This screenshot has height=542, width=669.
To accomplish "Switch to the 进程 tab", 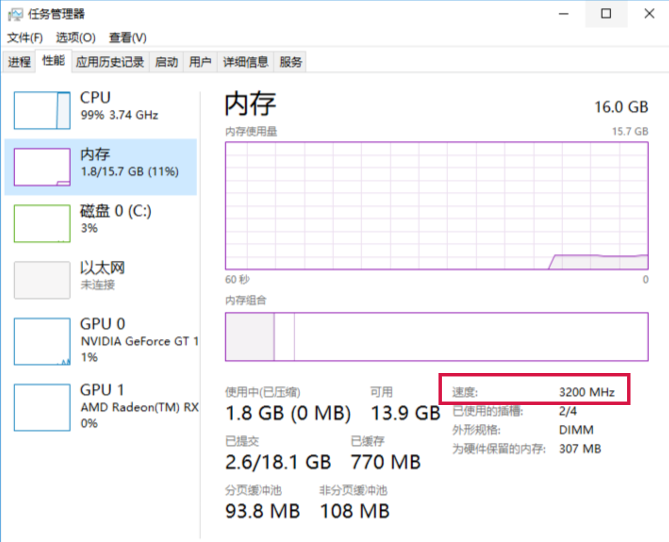I will pos(19,62).
